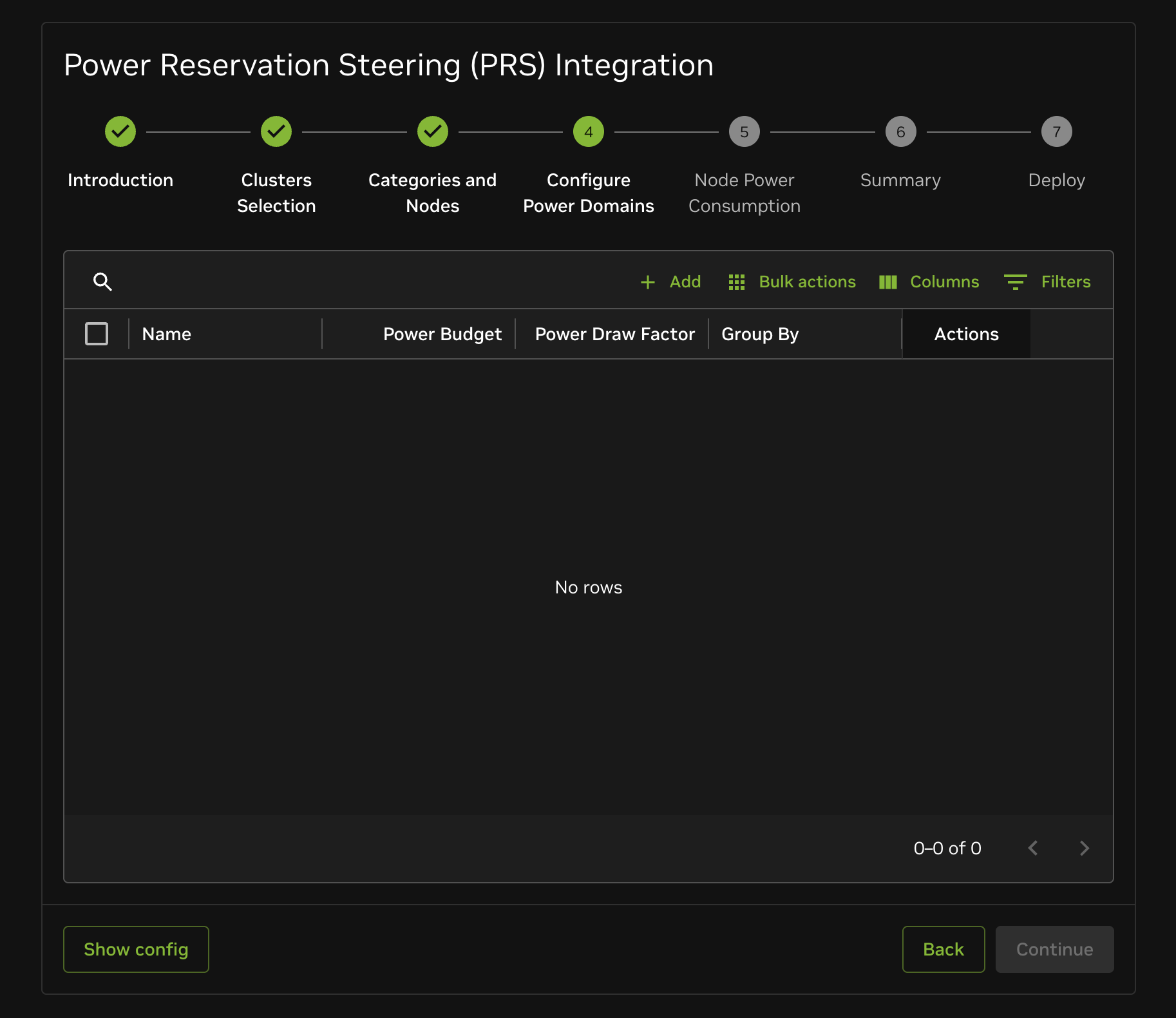
Task: Click the Columns layout icon
Action: click(x=888, y=282)
